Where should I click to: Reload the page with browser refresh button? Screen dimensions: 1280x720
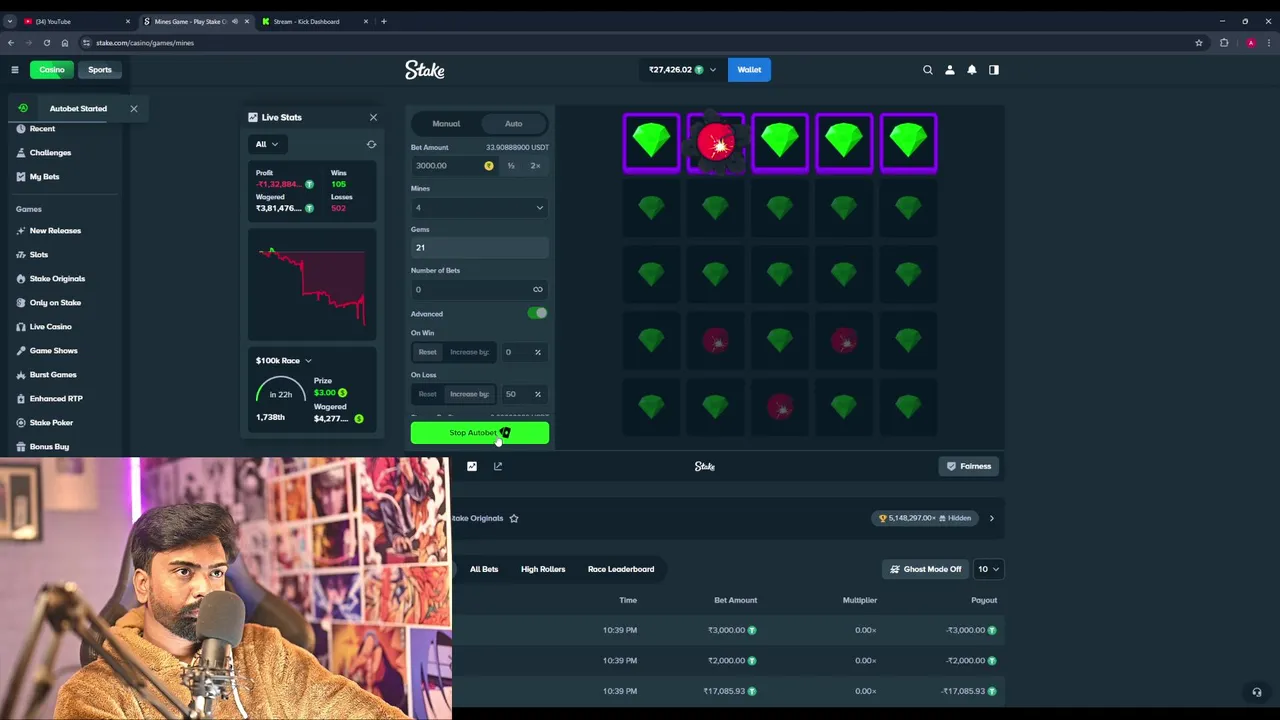tap(46, 43)
